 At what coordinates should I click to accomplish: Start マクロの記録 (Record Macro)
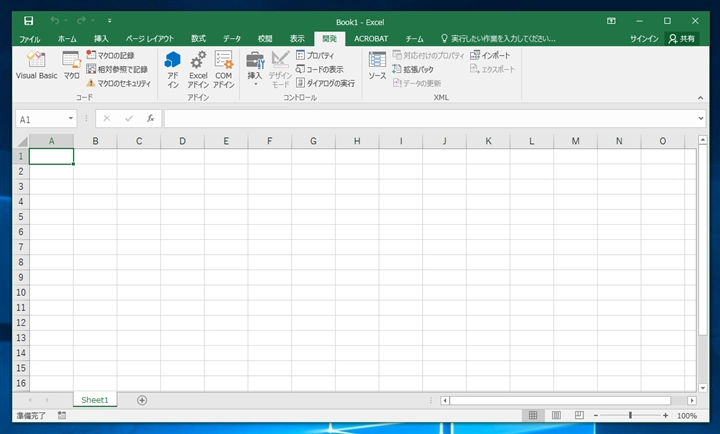(111, 55)
